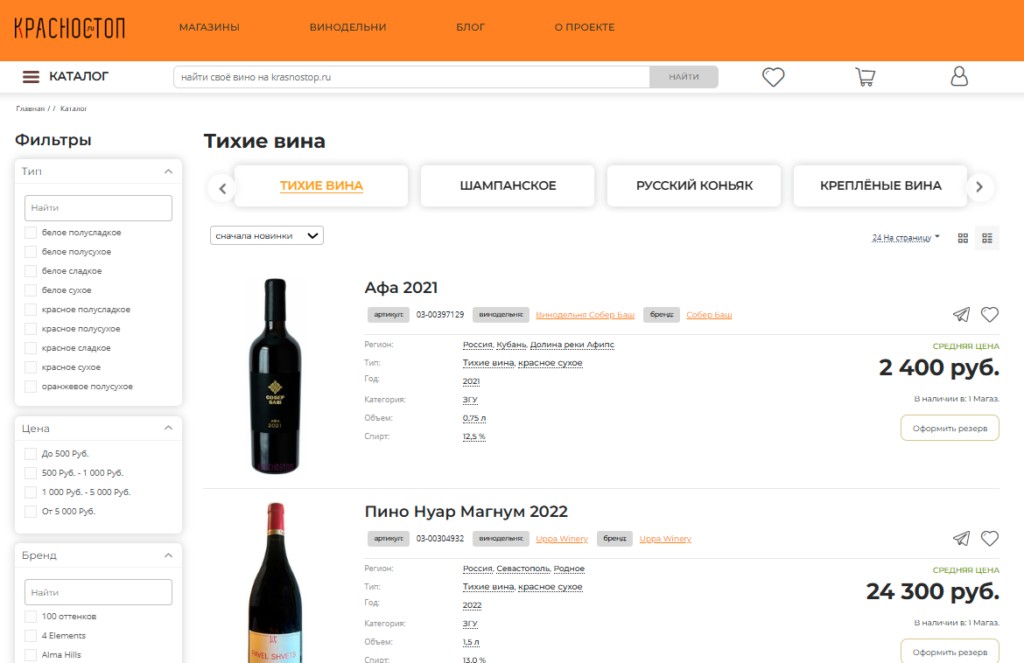This screenshot has width=1024, height=663.
Task: Open the Винодельни menu item
Action: [348, 28]
